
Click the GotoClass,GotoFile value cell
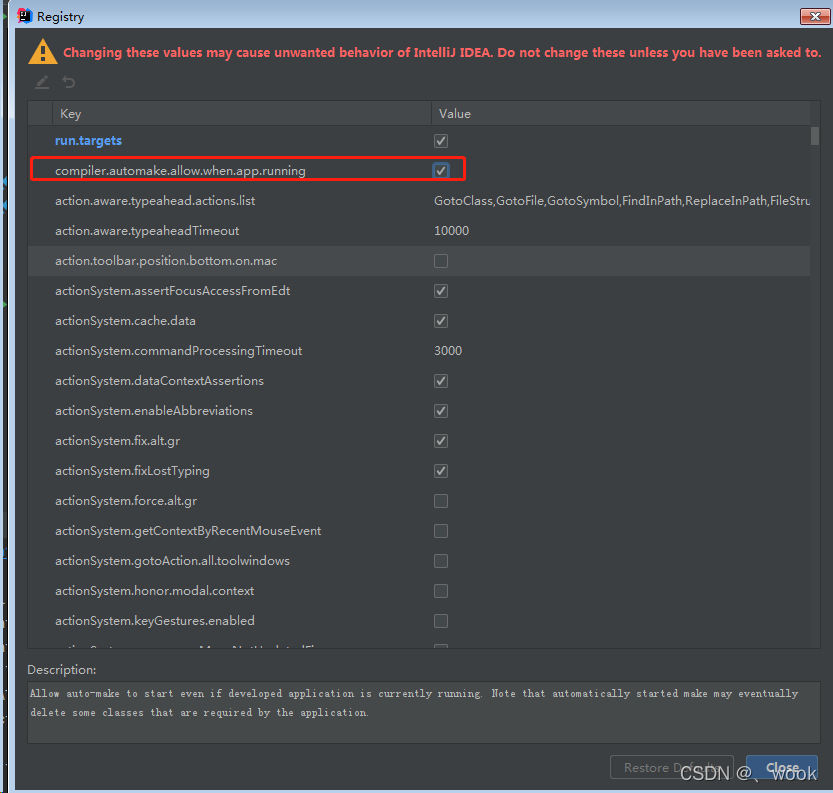(622, 201)
